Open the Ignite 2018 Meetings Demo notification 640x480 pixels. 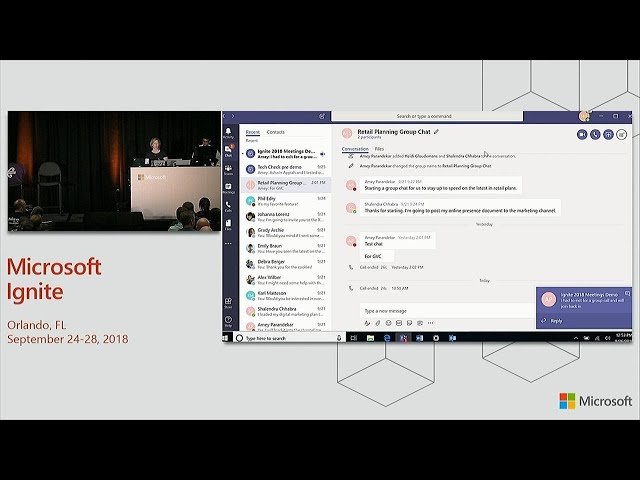pos(584,300)
